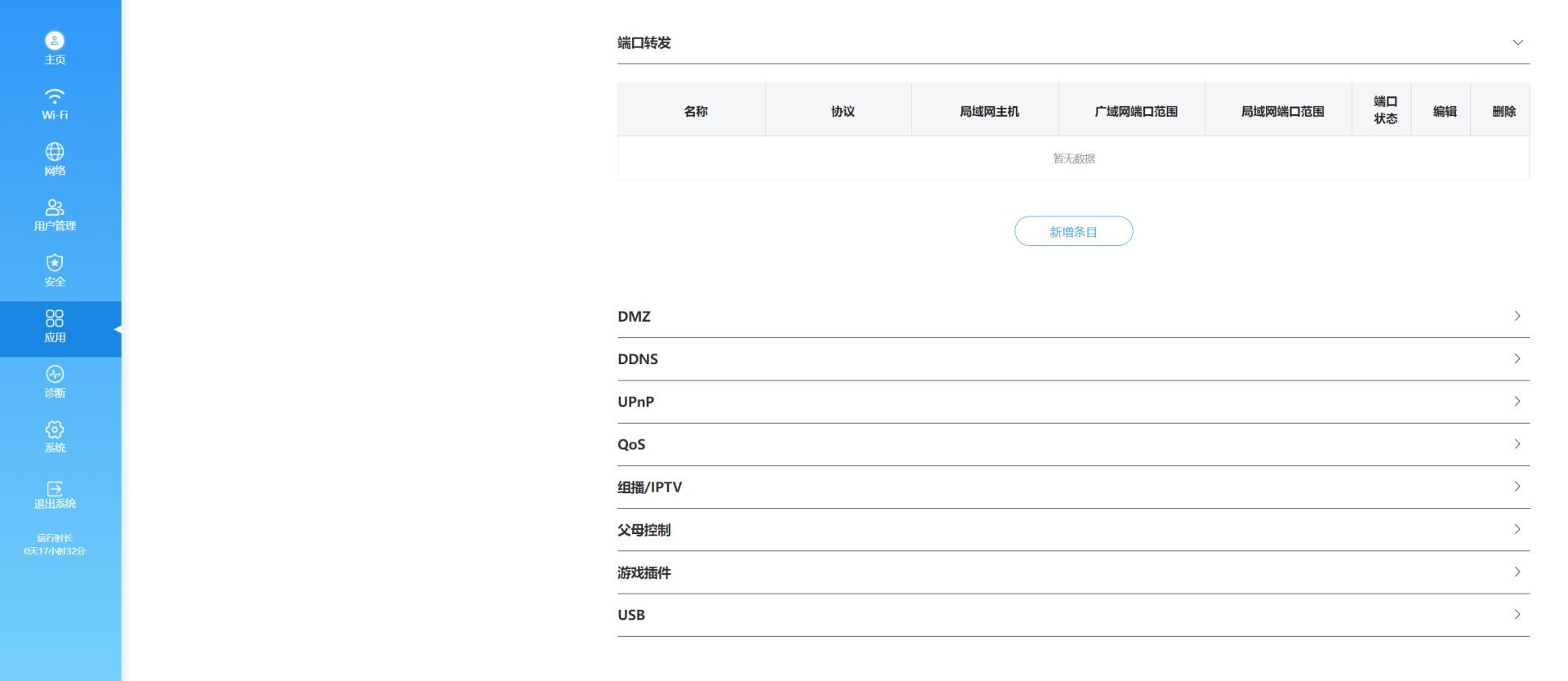
Task: Open 用户管理 user management icon
Action: click(55, 207)
